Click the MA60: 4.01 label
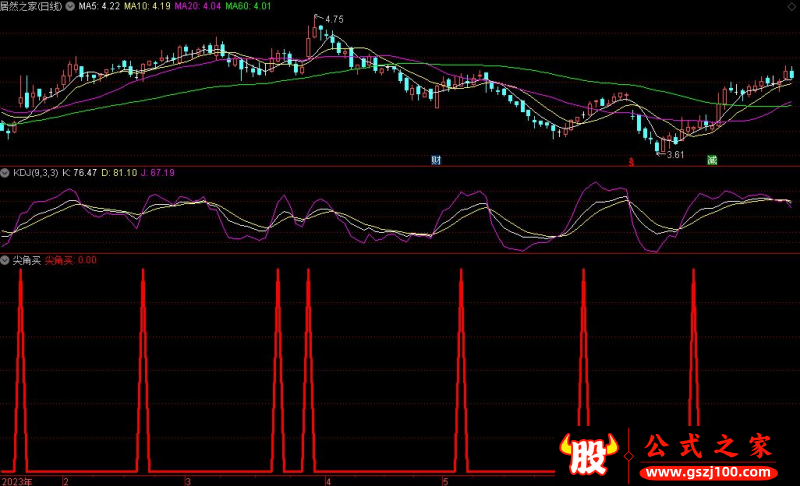 click(x=248, y=7)
